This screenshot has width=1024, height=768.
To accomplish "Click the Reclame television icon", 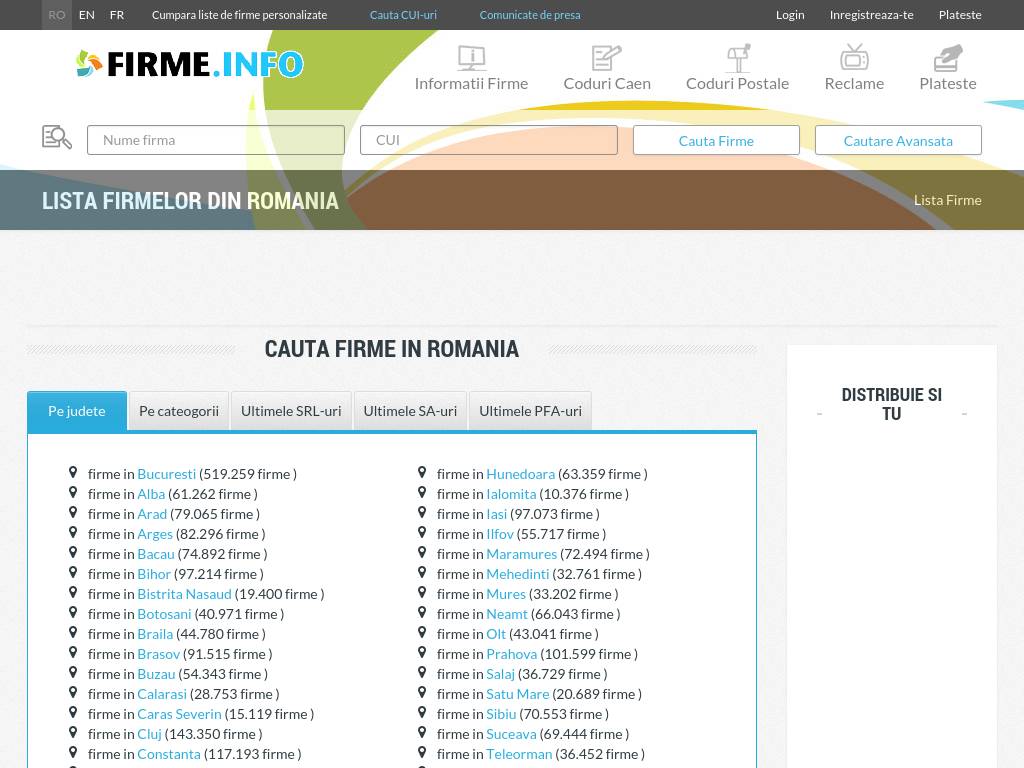I will pyautogui.click(x=854, y=58).
